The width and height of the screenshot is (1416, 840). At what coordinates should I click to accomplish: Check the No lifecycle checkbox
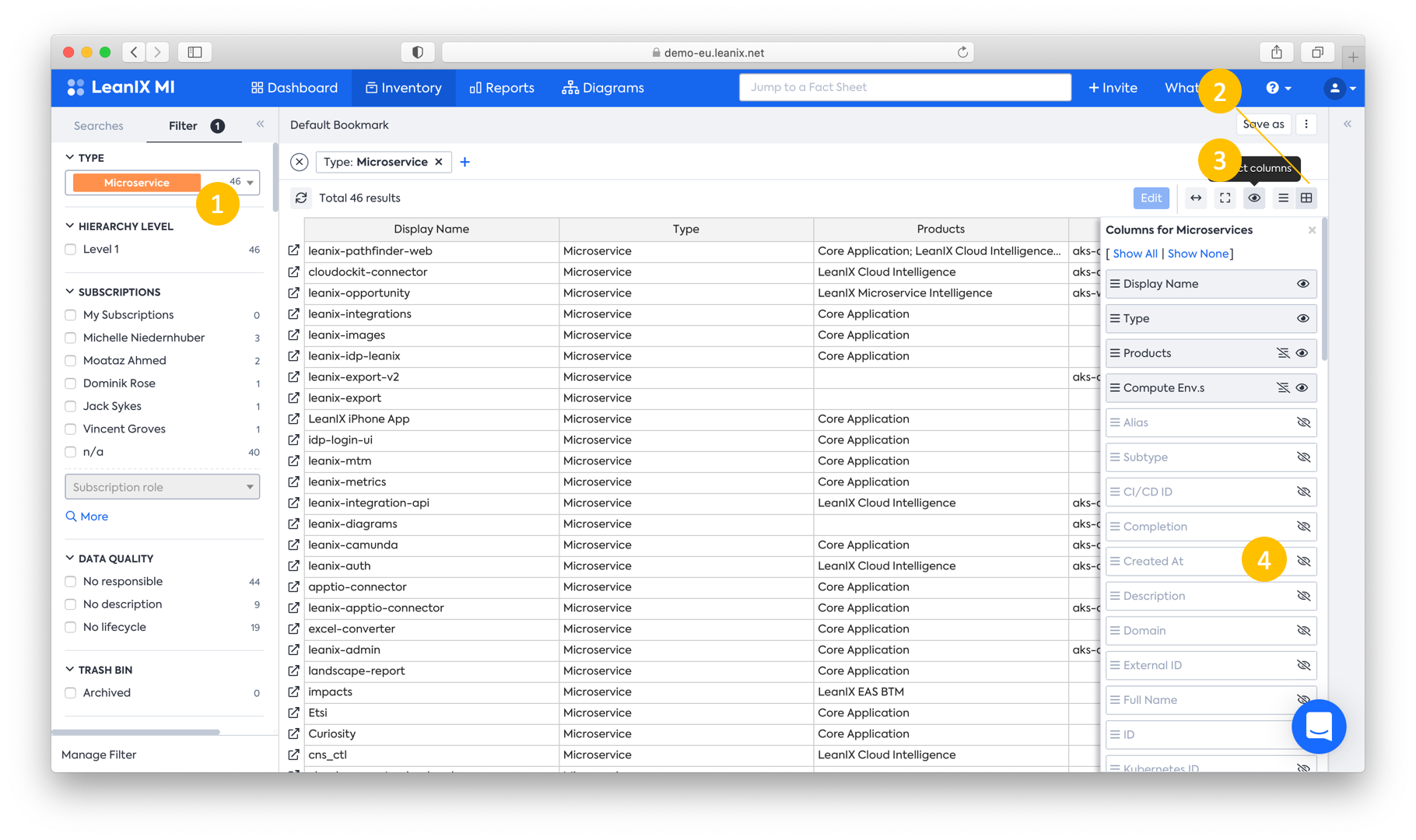[x=71, y=627]
